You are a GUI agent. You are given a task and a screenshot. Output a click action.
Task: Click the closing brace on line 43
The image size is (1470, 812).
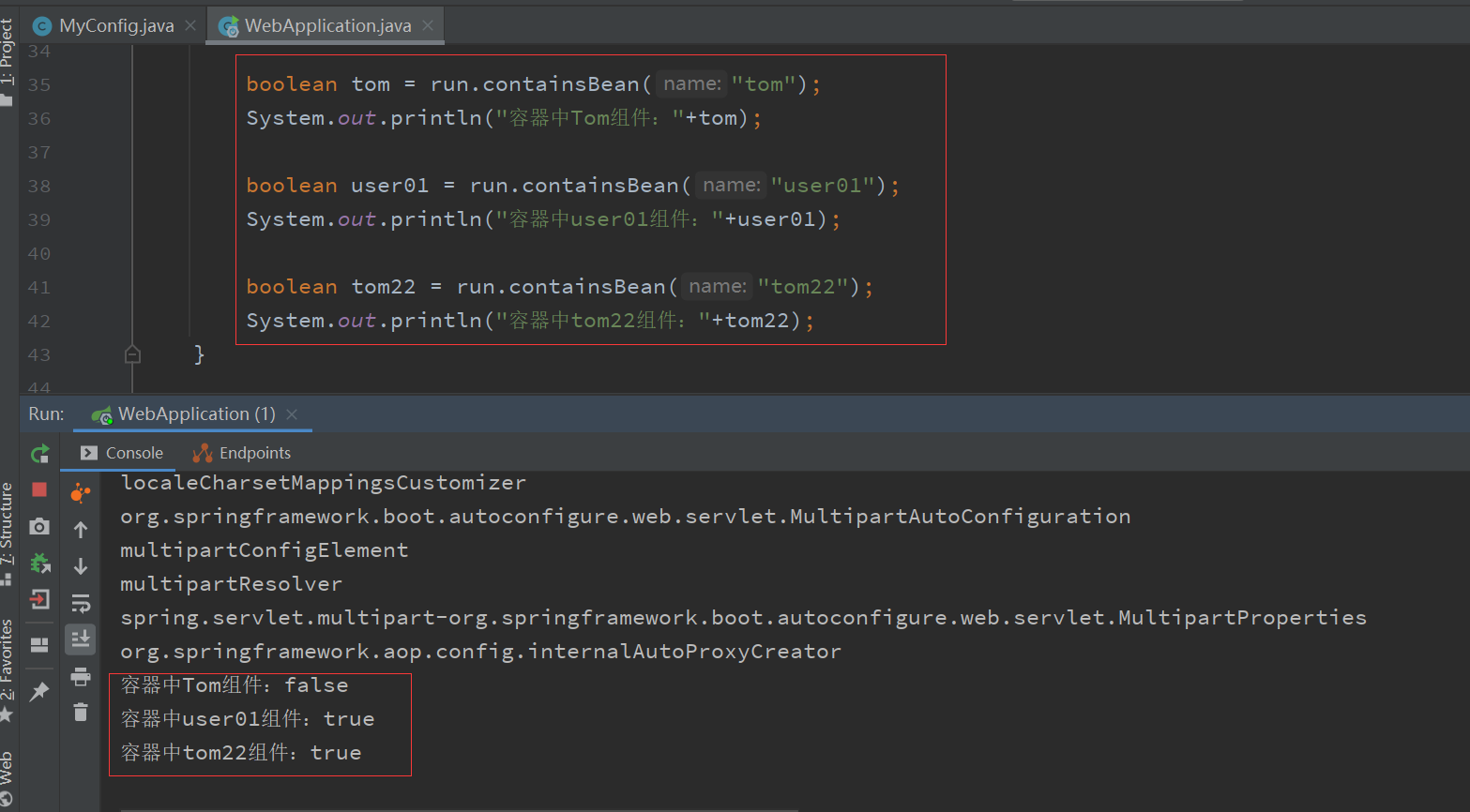click(199, 354)
